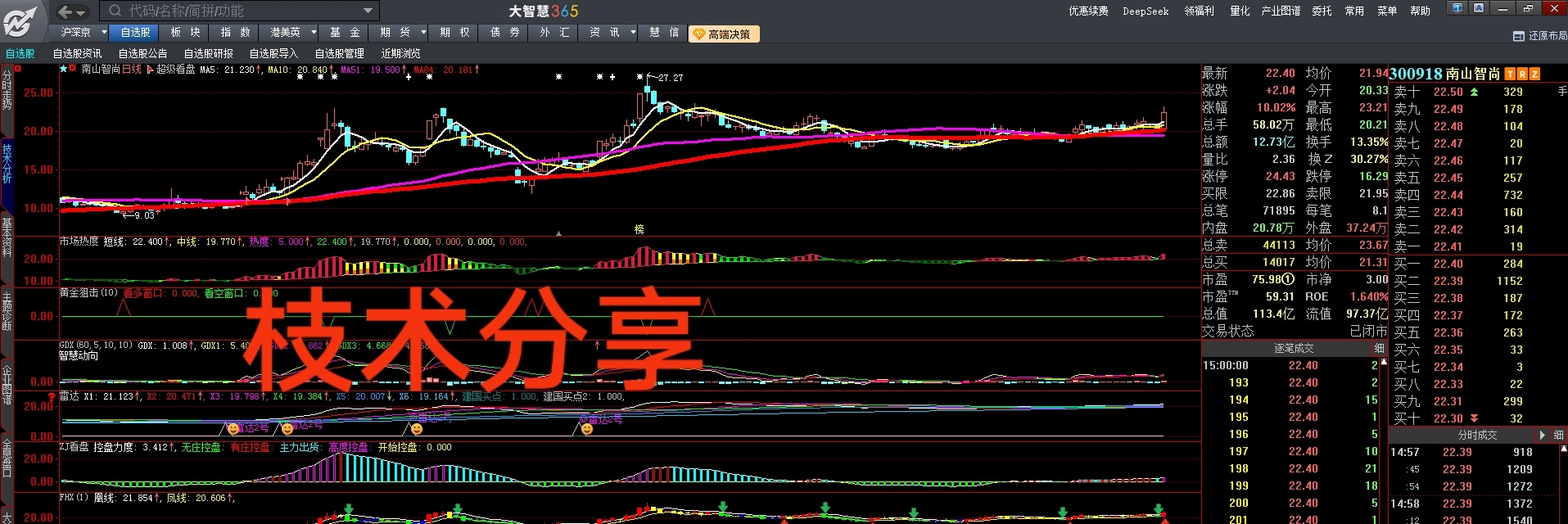
Task: Click the 榜 marker under the candlestick chart
Action: pyautogui.click(x=639, y=229)
